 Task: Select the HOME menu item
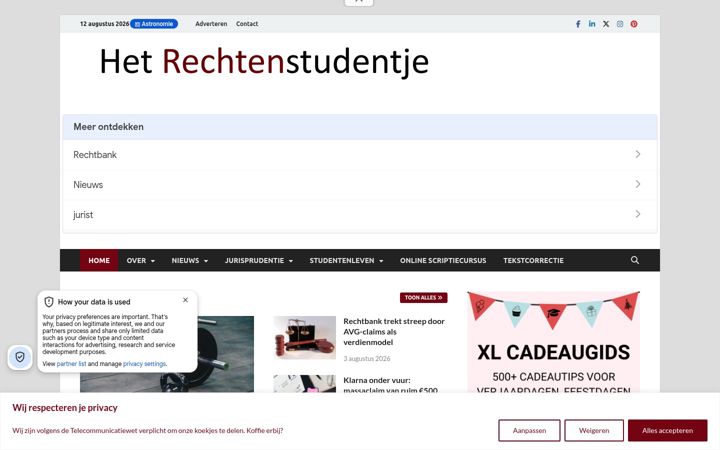tap(99, 260)
